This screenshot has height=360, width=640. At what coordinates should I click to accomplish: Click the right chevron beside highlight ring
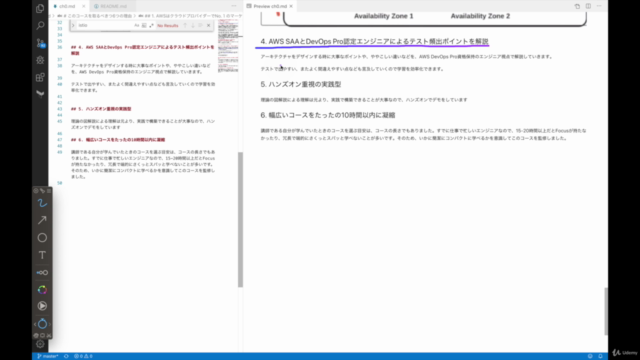(50, 324)
